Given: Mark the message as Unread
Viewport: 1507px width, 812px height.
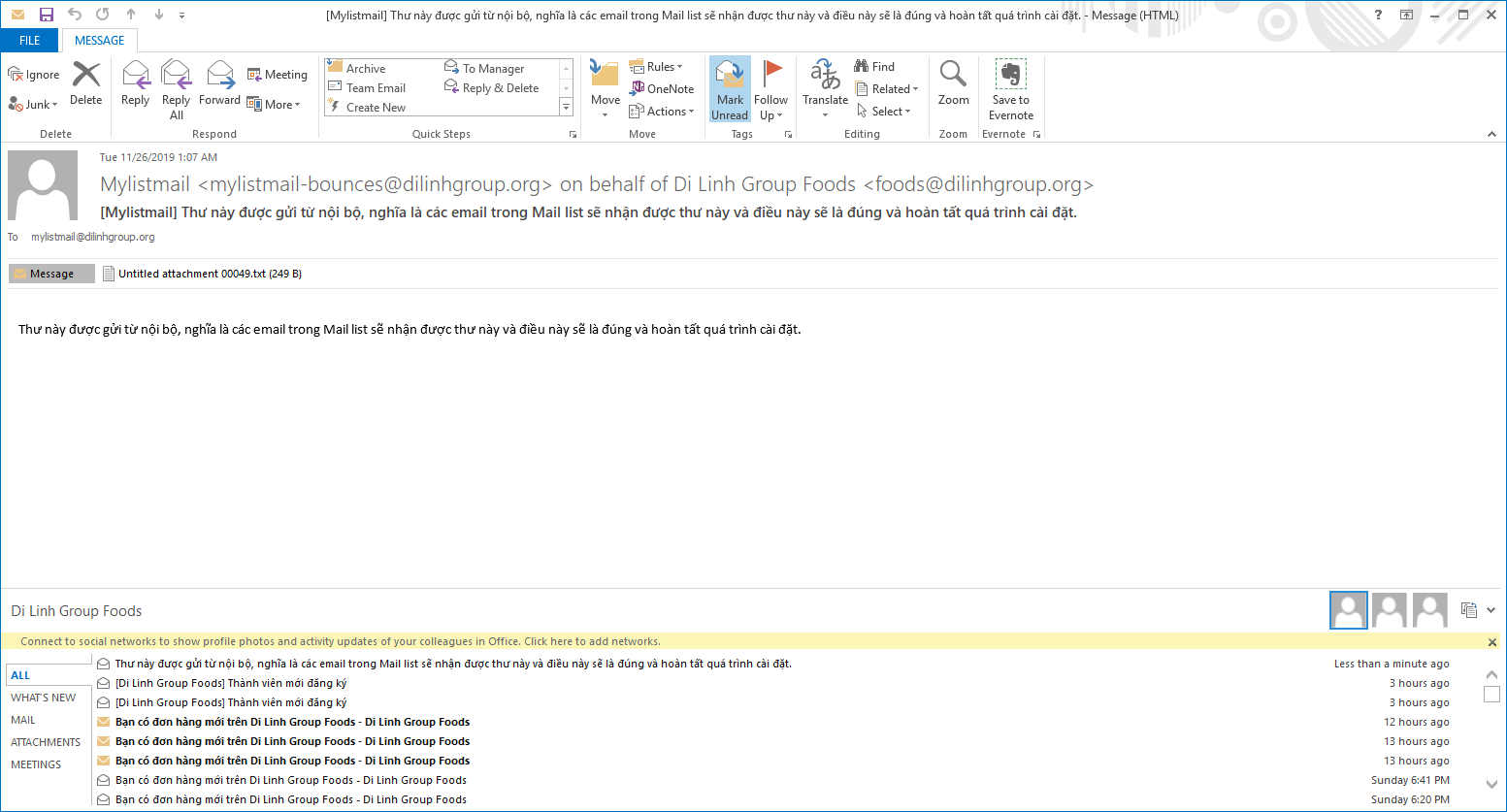Looking at the screenshot, I should click(x=730, y=88).
